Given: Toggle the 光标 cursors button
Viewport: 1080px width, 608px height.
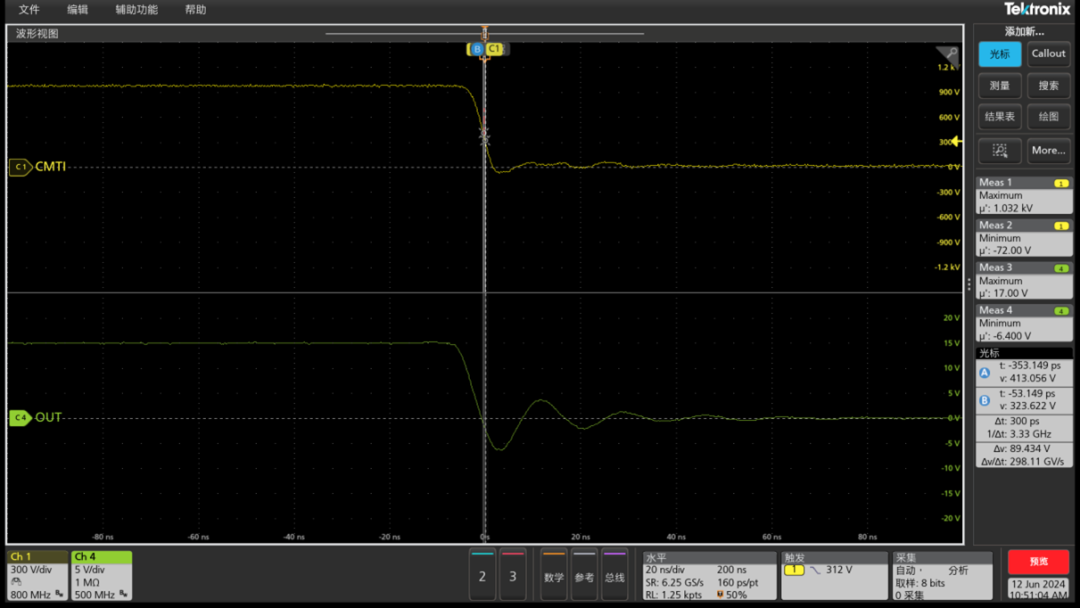Looking at the screenshot, I should point(999,54).
